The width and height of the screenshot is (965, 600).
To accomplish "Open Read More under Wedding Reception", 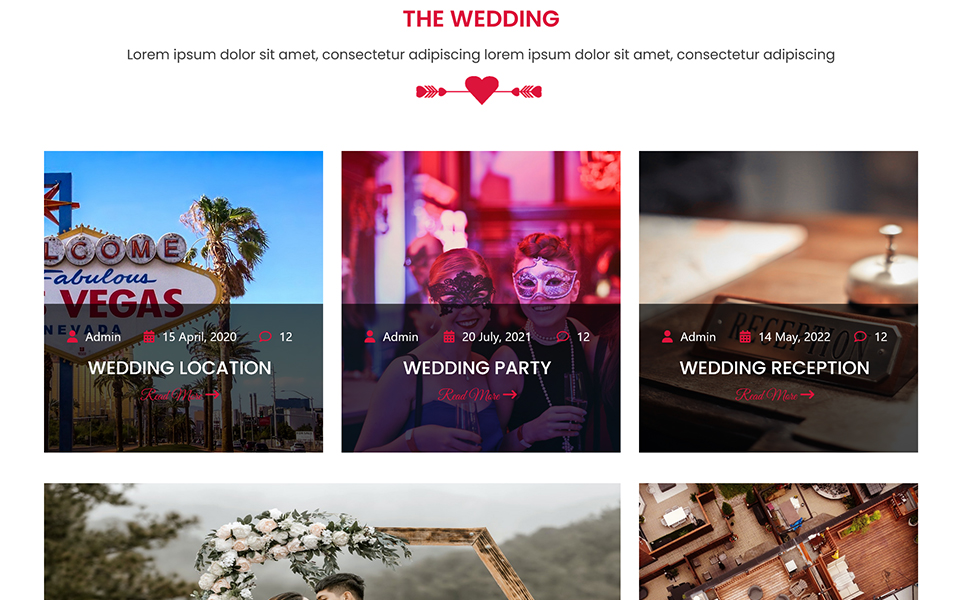I will coord(775,394).
